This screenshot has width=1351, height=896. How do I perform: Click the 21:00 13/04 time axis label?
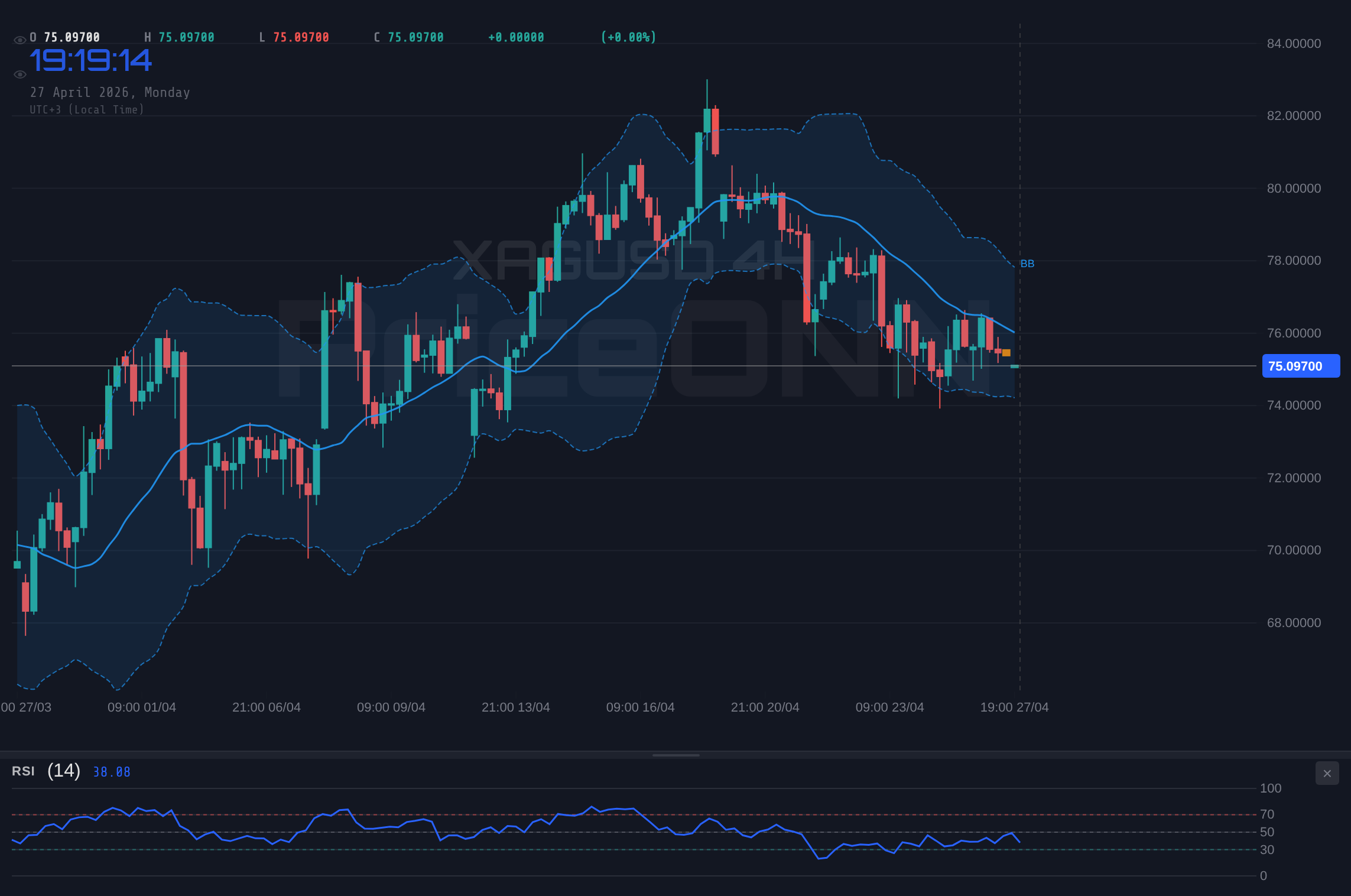(x=516, y=707)
